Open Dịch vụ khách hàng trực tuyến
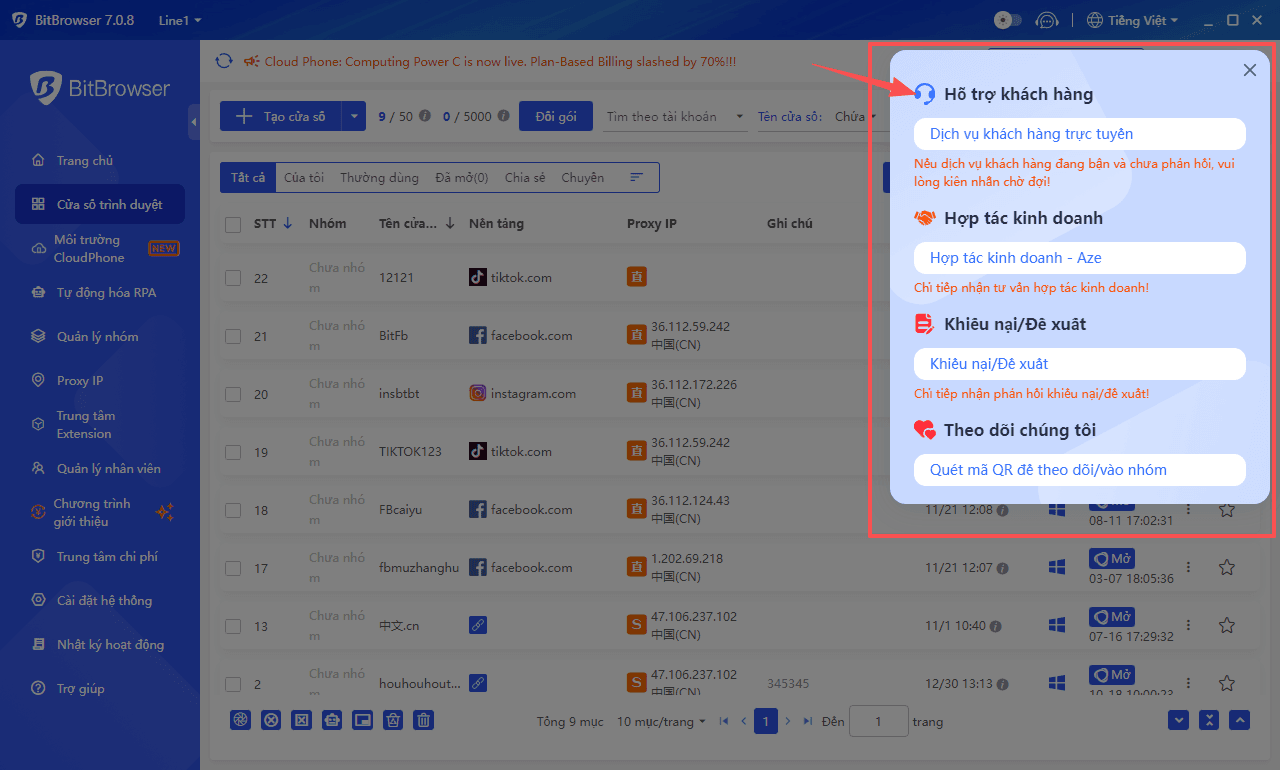Viewport: 1280px width, 770px height. click(1079, 133)
